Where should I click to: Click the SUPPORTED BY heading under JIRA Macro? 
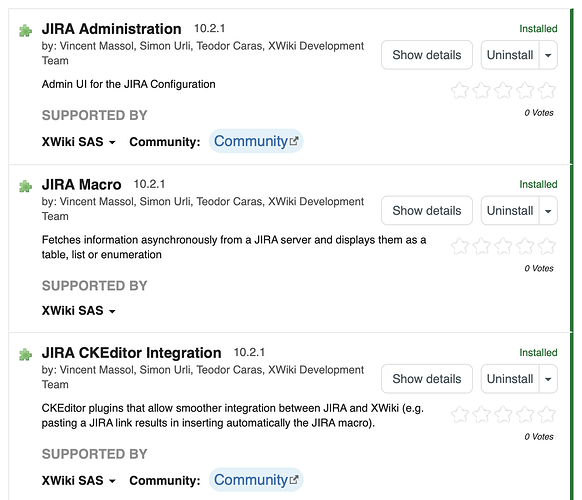point(95,286)
